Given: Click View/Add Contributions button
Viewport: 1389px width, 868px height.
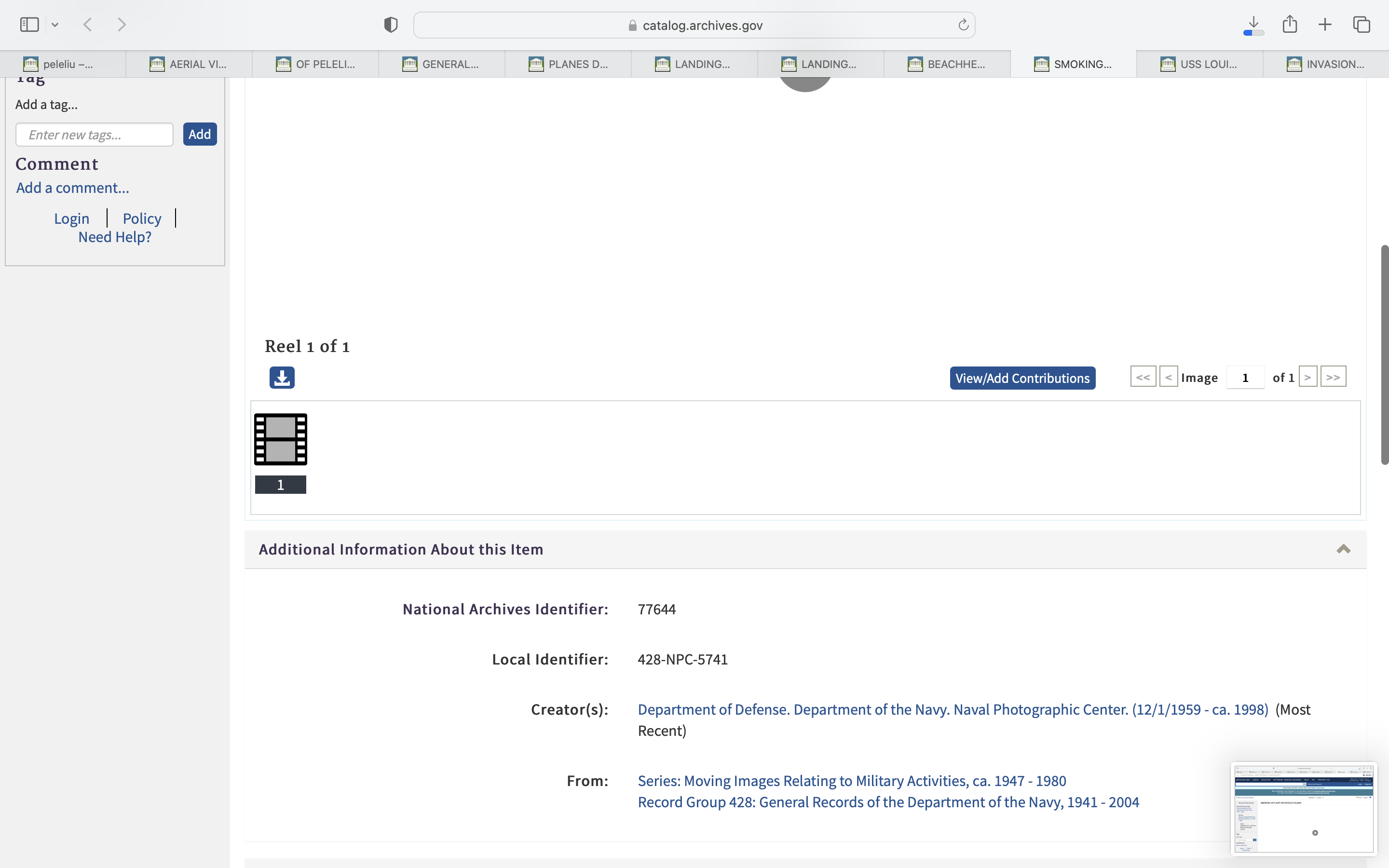Looking at the screenshot, I should pos(1022,378).
